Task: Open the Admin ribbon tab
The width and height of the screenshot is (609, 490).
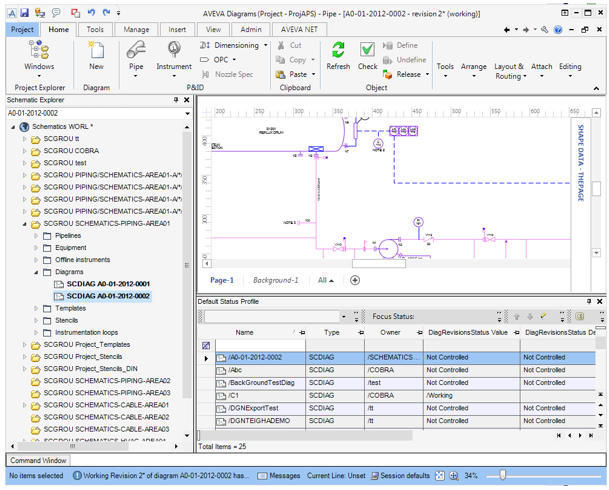Action: pos(251,30)
